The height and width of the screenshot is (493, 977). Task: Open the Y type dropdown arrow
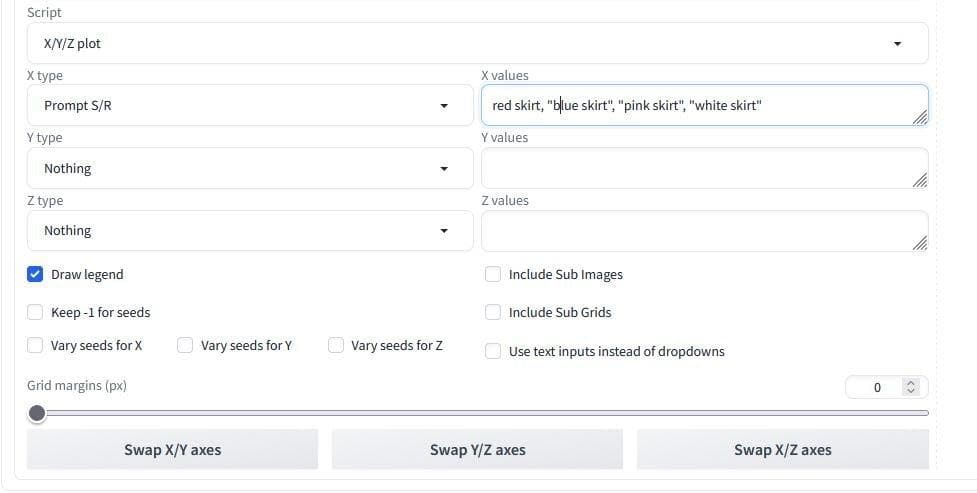[444, 168]
